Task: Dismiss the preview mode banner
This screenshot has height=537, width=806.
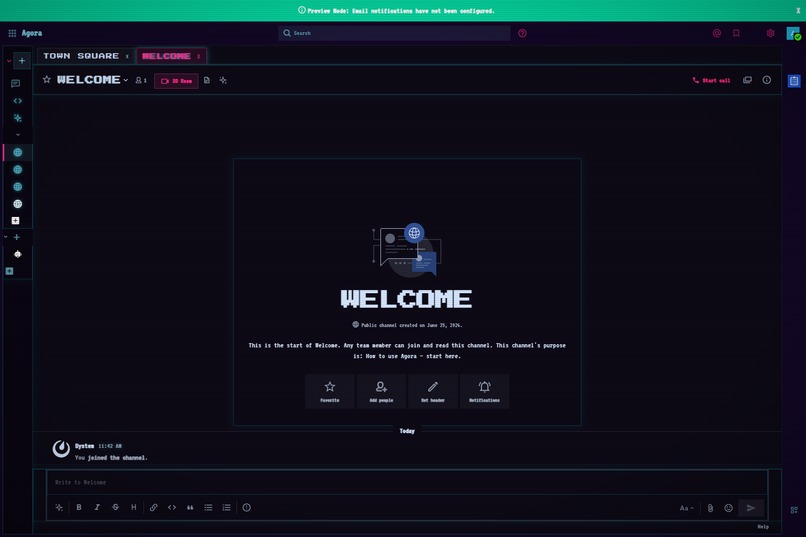Action: [798, 10]
